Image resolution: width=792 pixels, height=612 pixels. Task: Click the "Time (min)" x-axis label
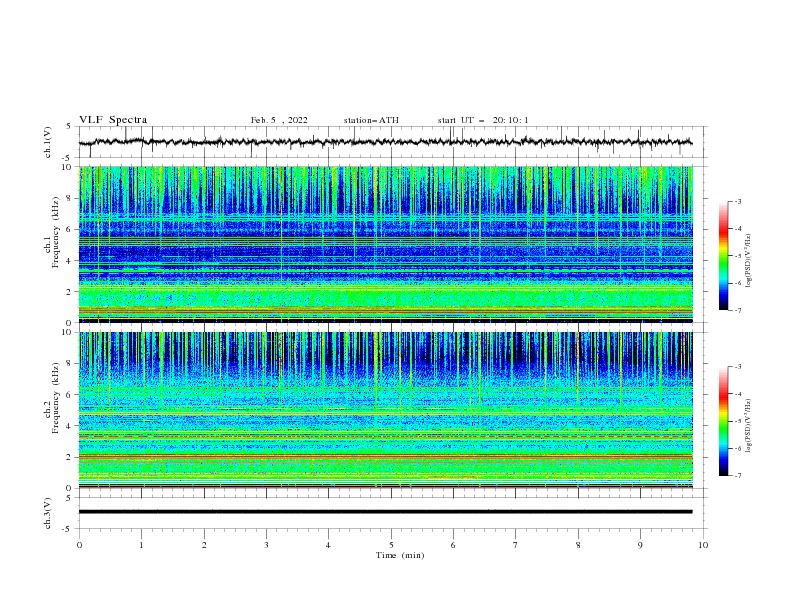(x=400, y=555)
